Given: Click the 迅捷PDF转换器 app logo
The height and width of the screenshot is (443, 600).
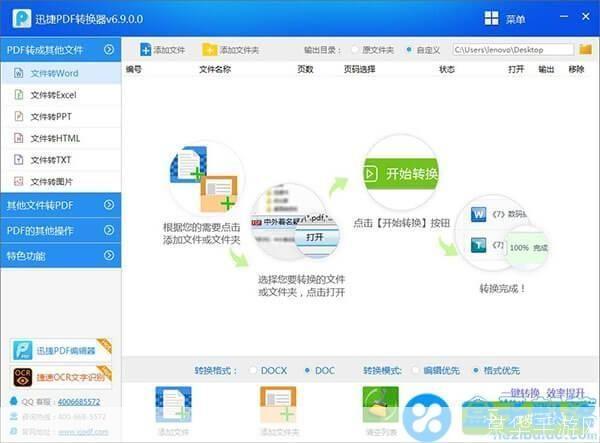Looking at the screenshot, I should click(21, 18).
